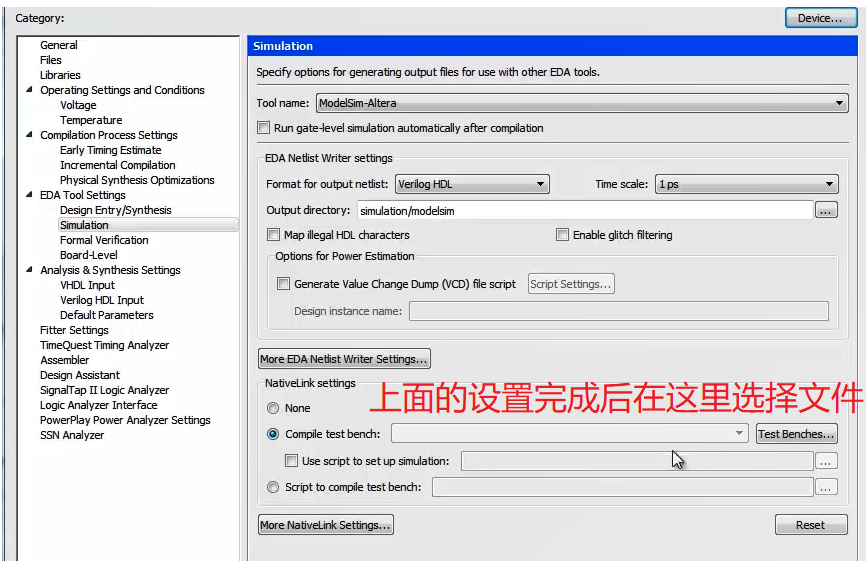Browse for the test bench compile script
866x561 pixels.
point(826,488)
